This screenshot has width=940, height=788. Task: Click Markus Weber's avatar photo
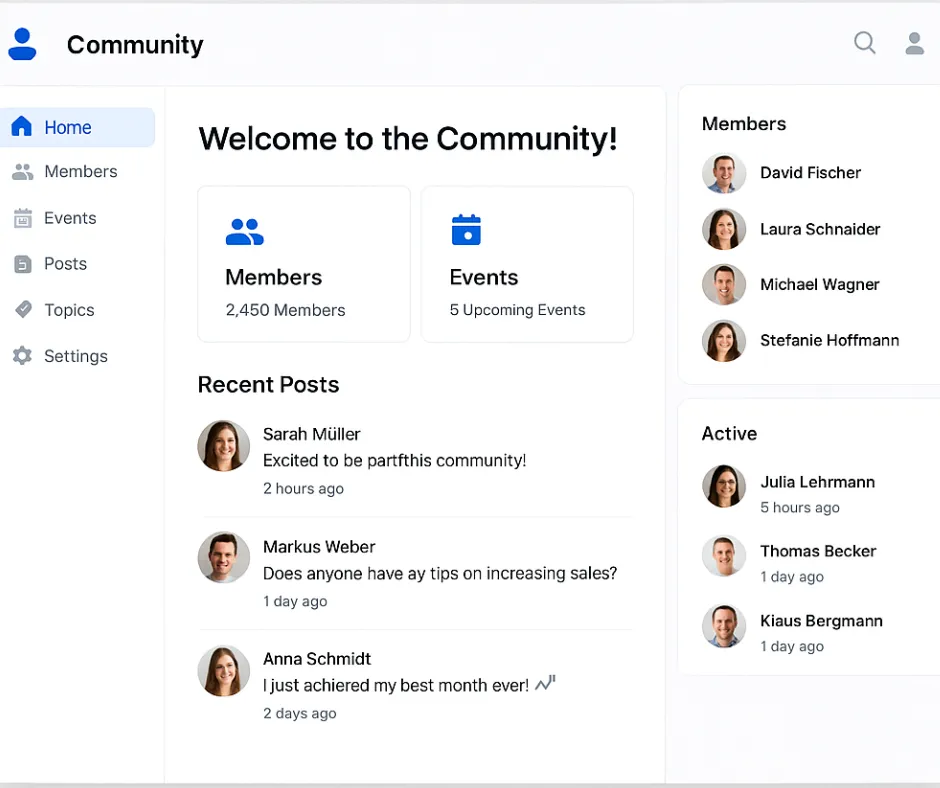224,558
